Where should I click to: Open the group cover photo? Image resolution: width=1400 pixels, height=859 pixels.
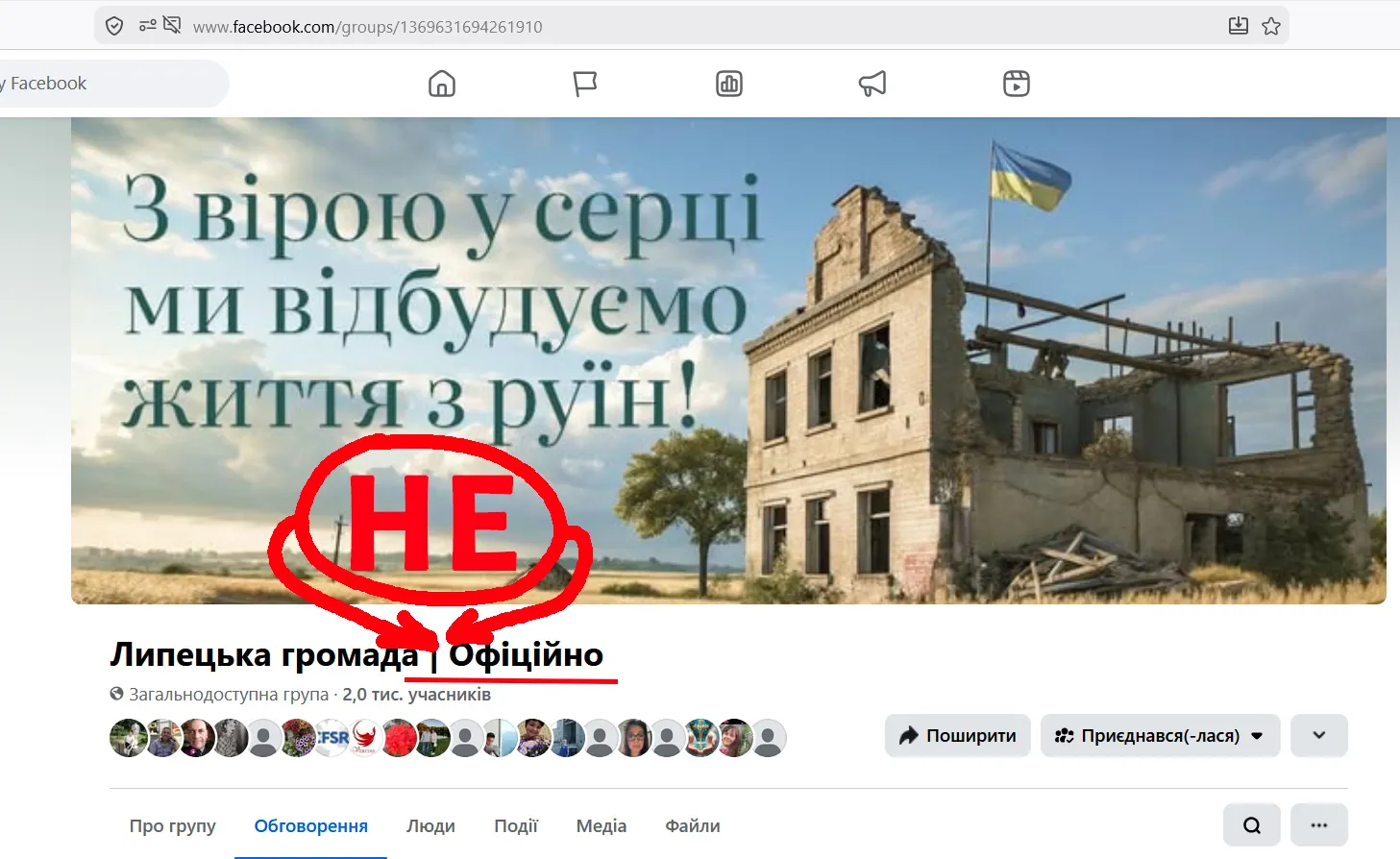pos(728,360)
